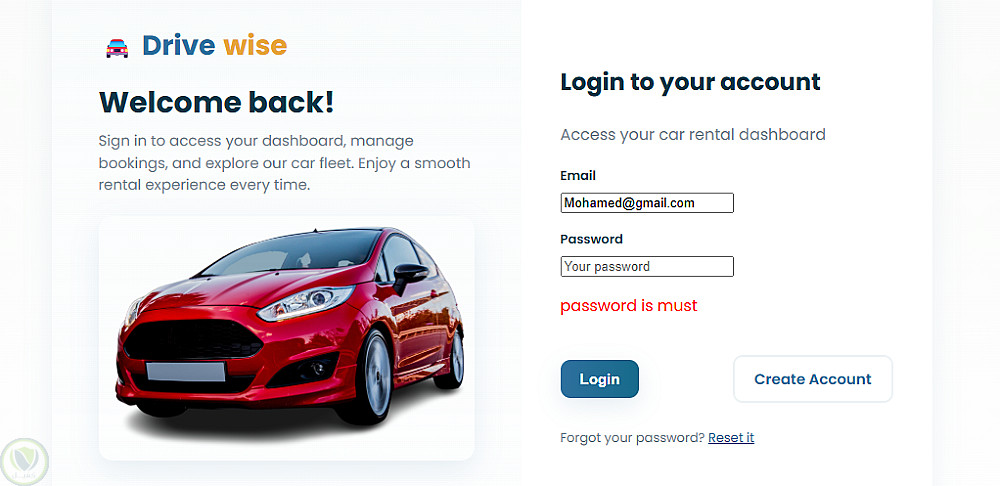Screen dimensions: 1000x486
Task: Click the blank license plate on car
Action: pyautogui.click(x=186, y=371)
